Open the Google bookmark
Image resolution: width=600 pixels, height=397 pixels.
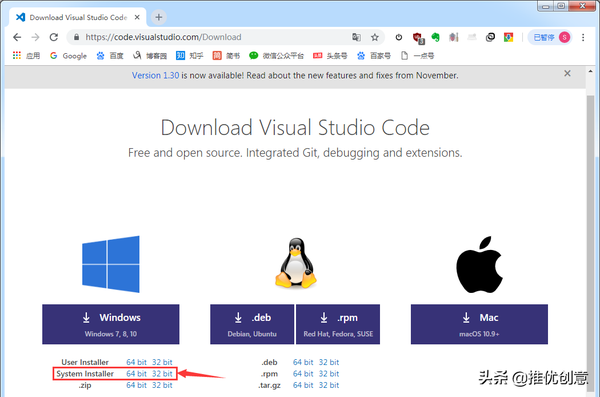(68, 56)
